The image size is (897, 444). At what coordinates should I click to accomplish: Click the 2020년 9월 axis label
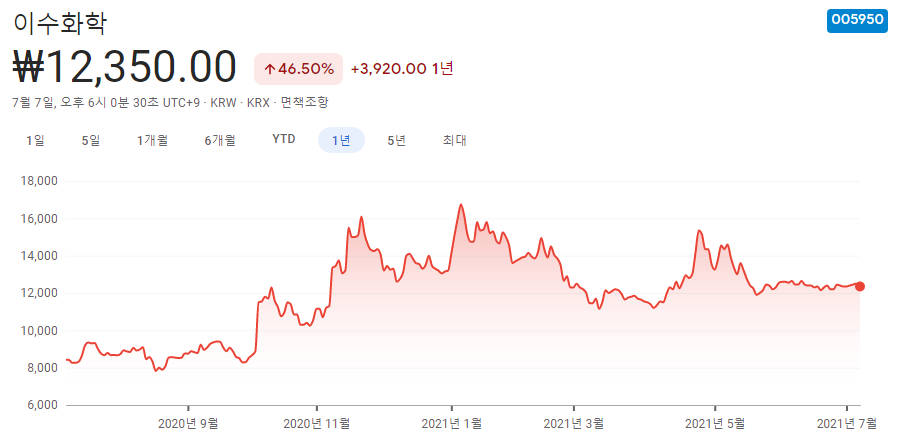tap(188, 424)
